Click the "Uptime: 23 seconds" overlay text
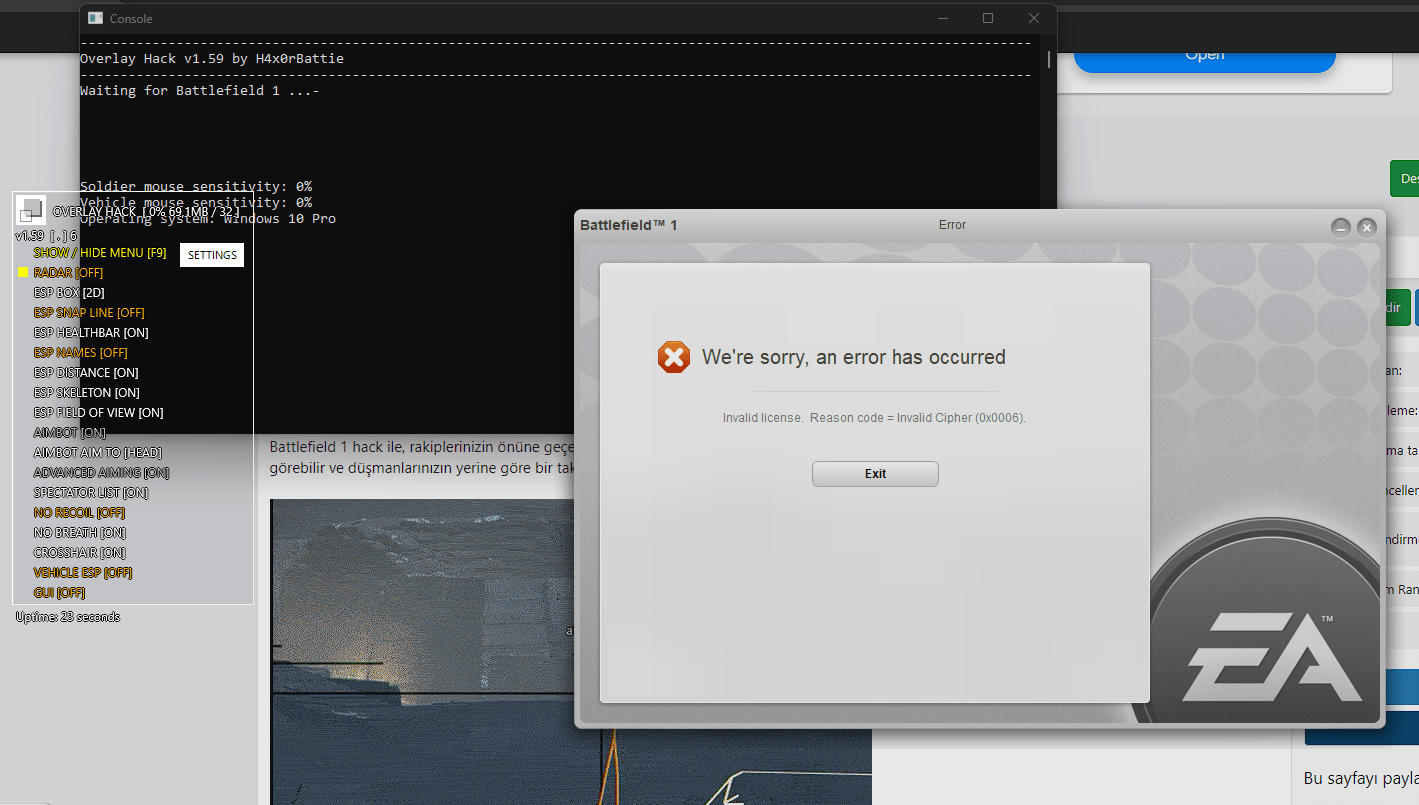 68,617
